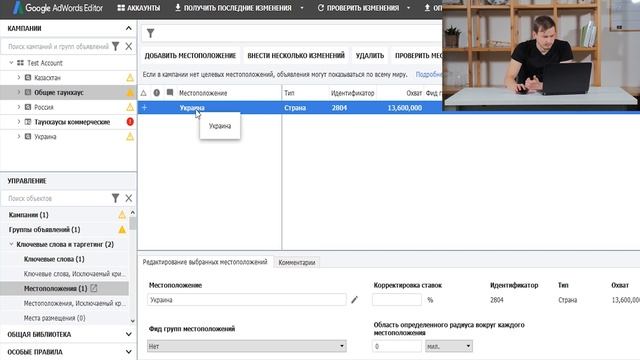This screenshot has height=360, width=640.
Task: Click warning triangle beside Украина campaign
Action: (130, 136)
